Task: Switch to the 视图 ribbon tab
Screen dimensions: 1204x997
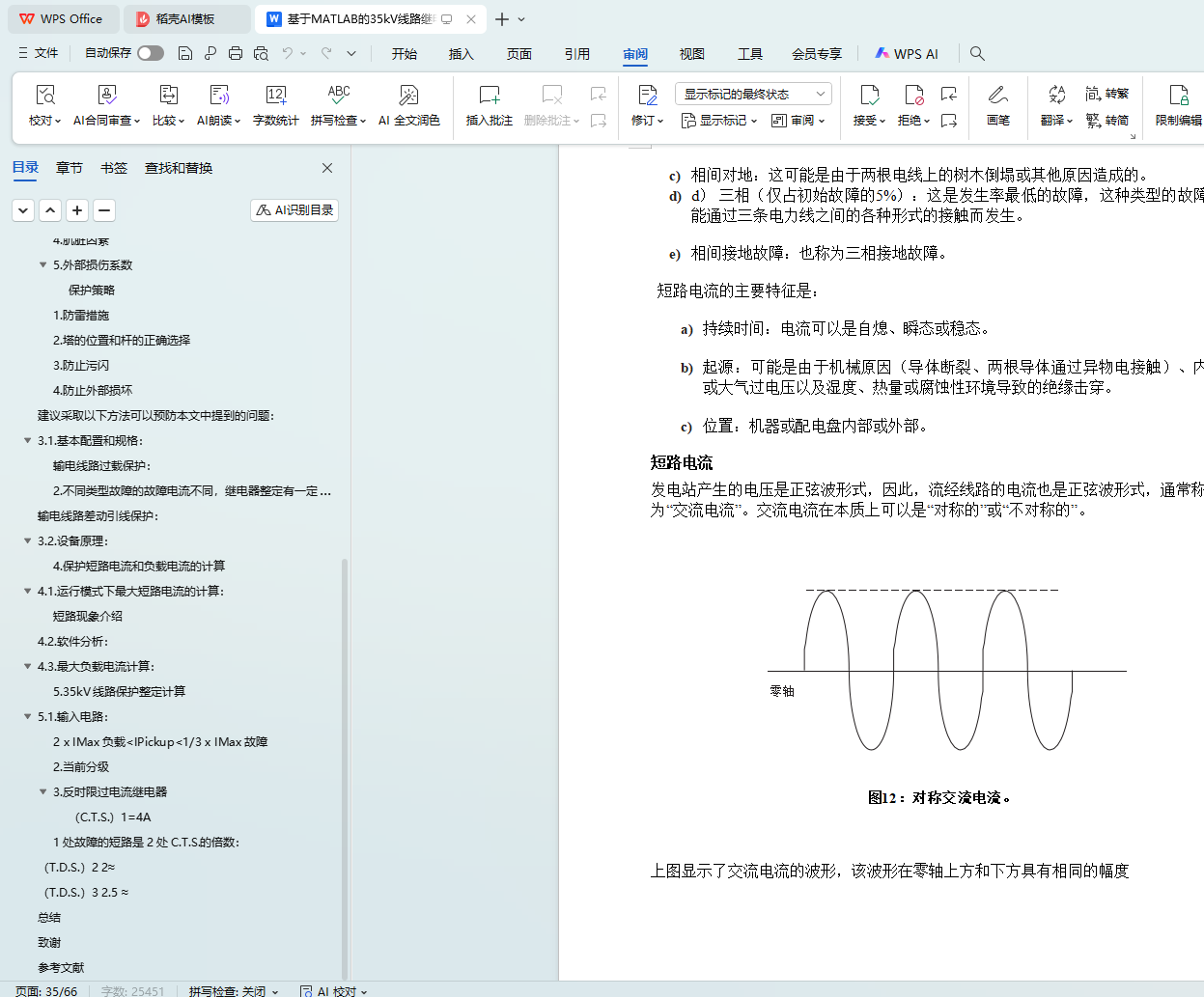Action: coord(691,54)
